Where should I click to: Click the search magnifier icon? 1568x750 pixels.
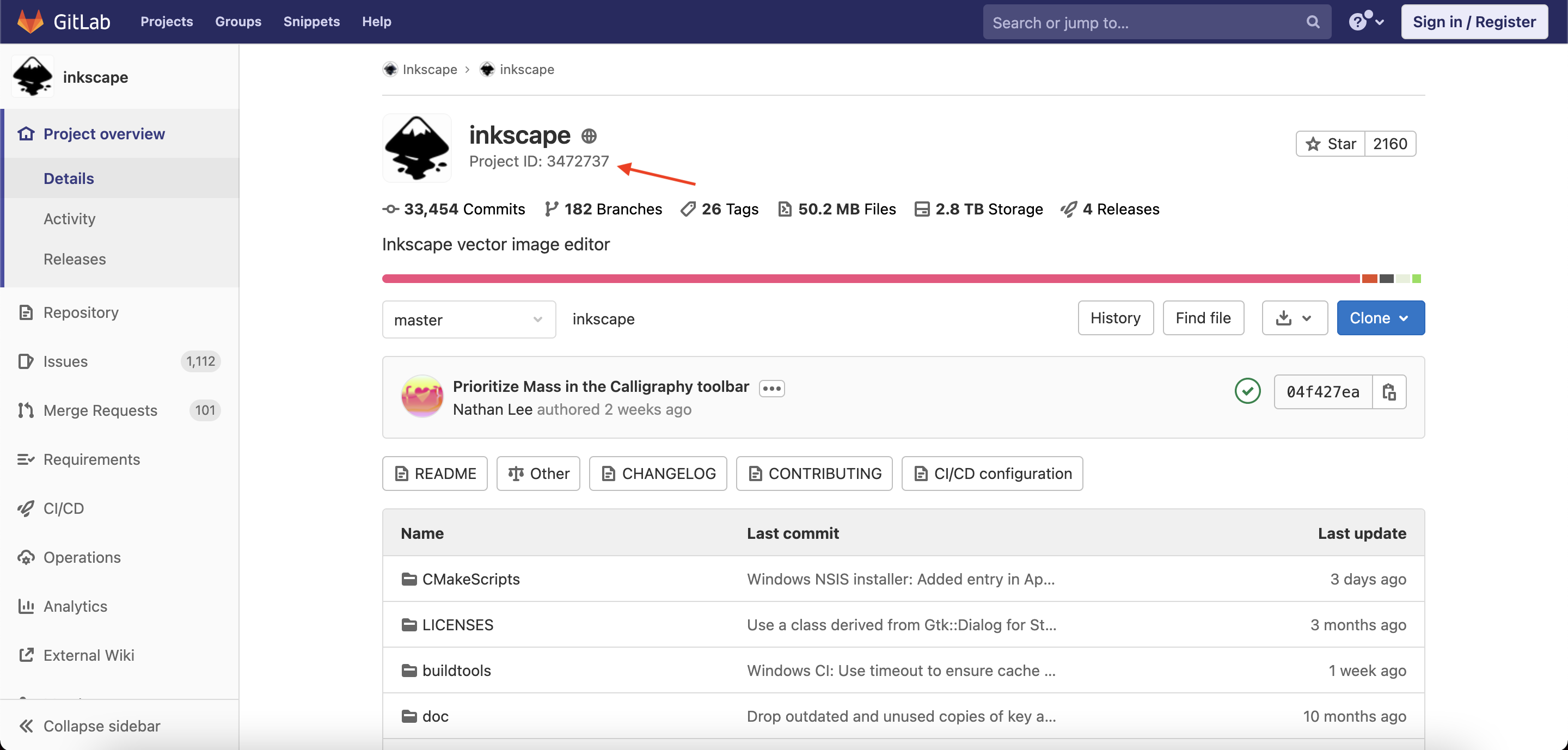pos(1313,22)
